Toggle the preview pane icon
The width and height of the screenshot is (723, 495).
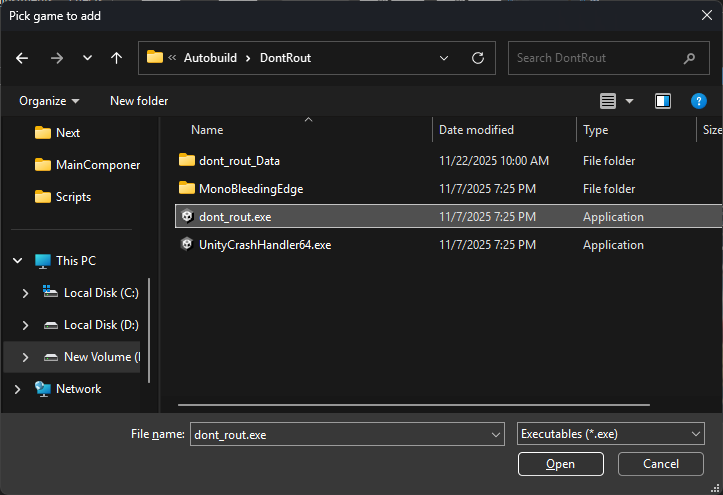tap(662, 101)
